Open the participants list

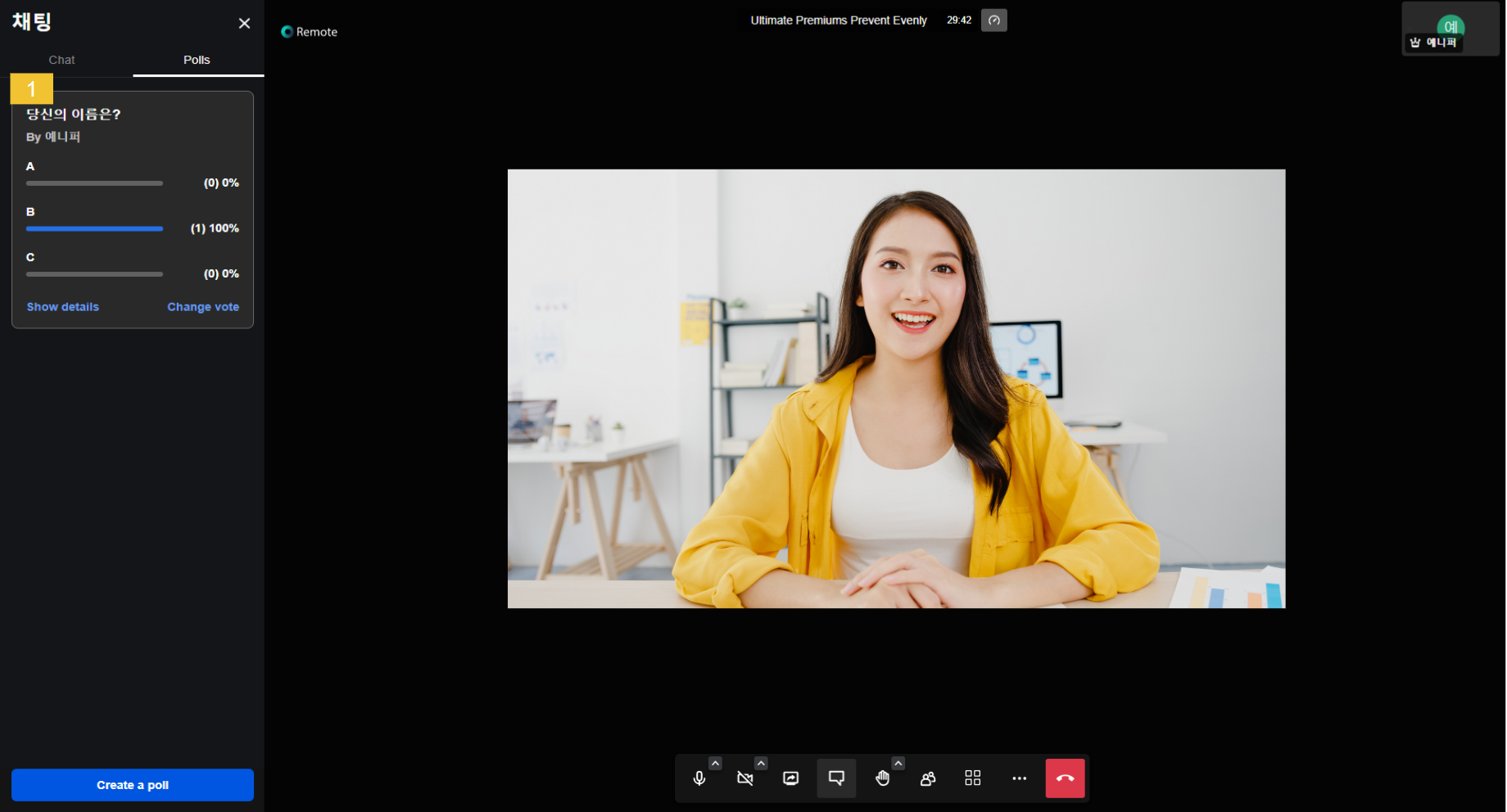[928, 778]
